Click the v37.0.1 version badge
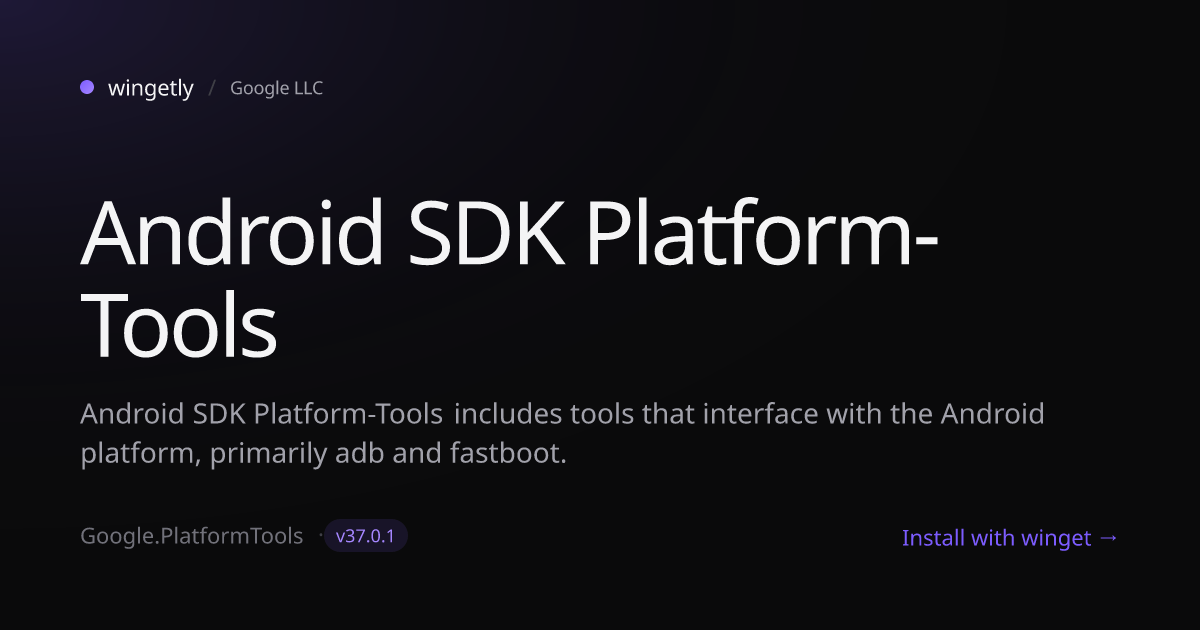1200x630 pixels. pyautogui.click(x=366, y=536)
